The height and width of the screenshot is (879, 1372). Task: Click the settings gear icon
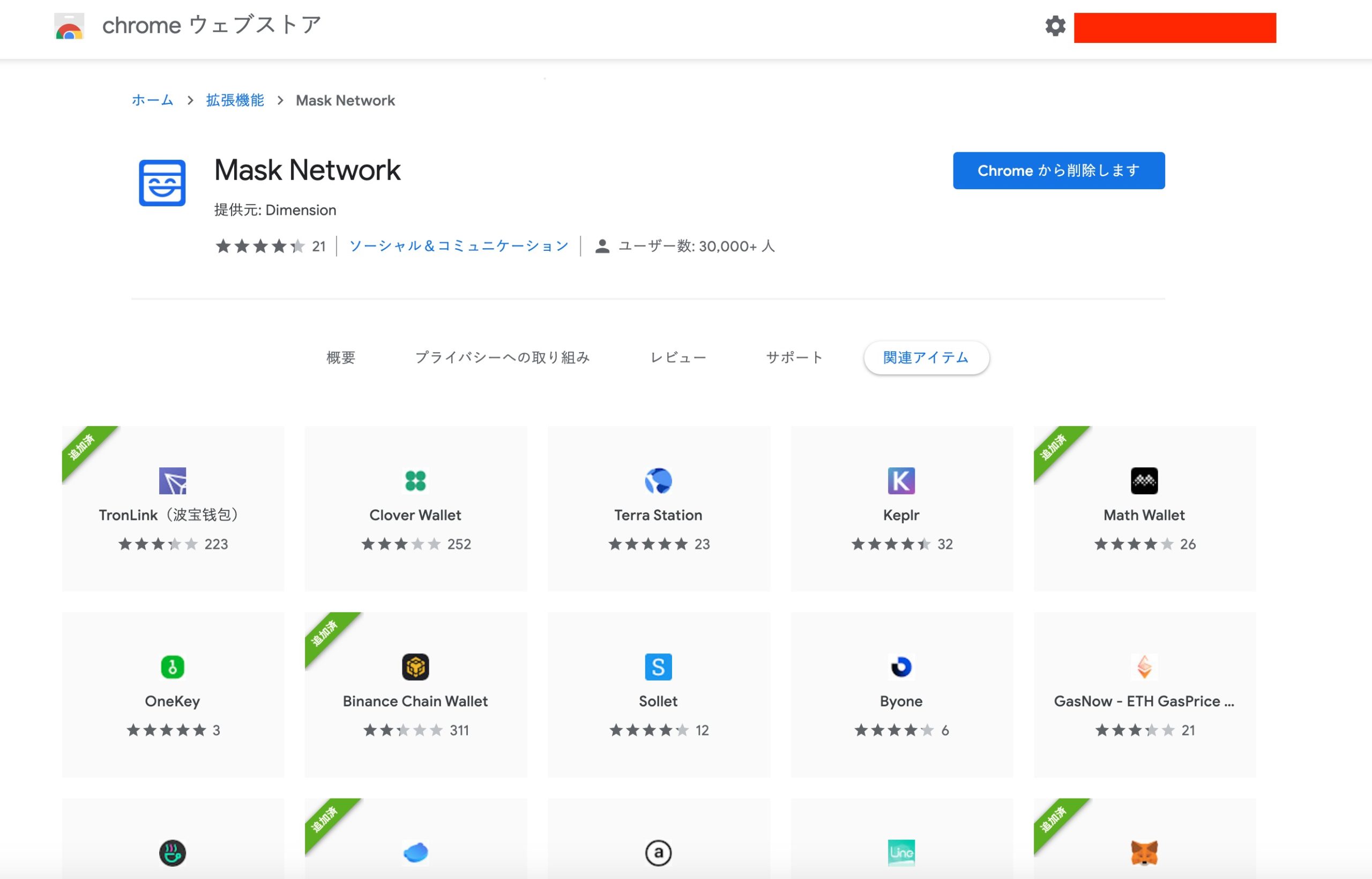coord(1055,26)
